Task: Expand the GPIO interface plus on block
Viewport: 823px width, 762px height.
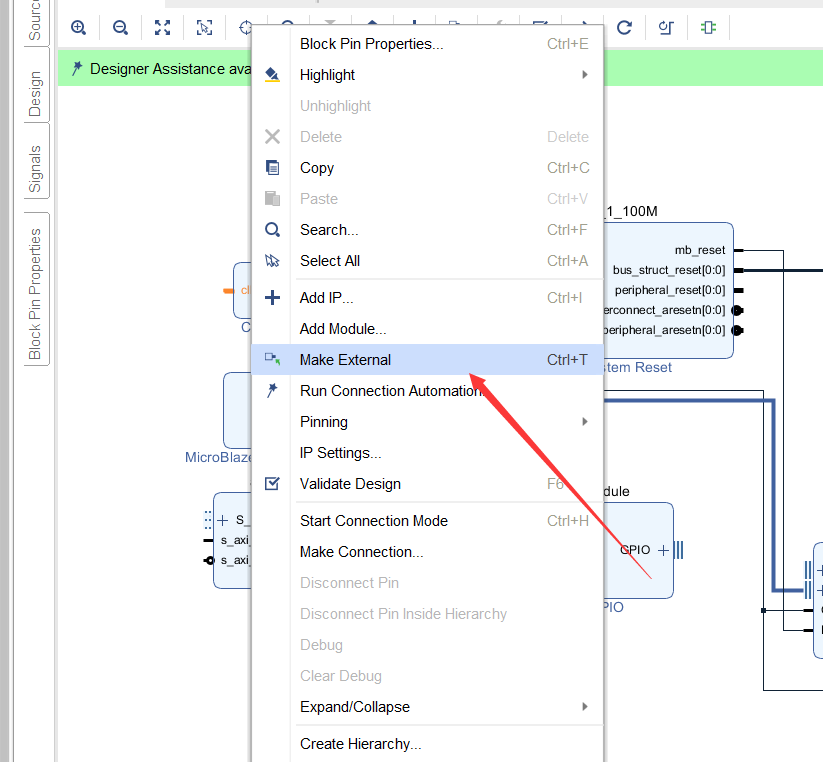Action: (x=663, y=550)
